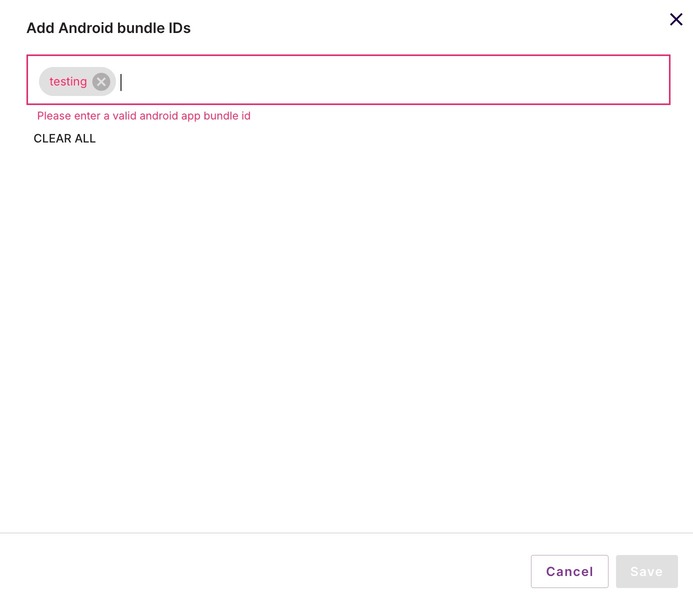Click the grey circle x beside testing

101,82
